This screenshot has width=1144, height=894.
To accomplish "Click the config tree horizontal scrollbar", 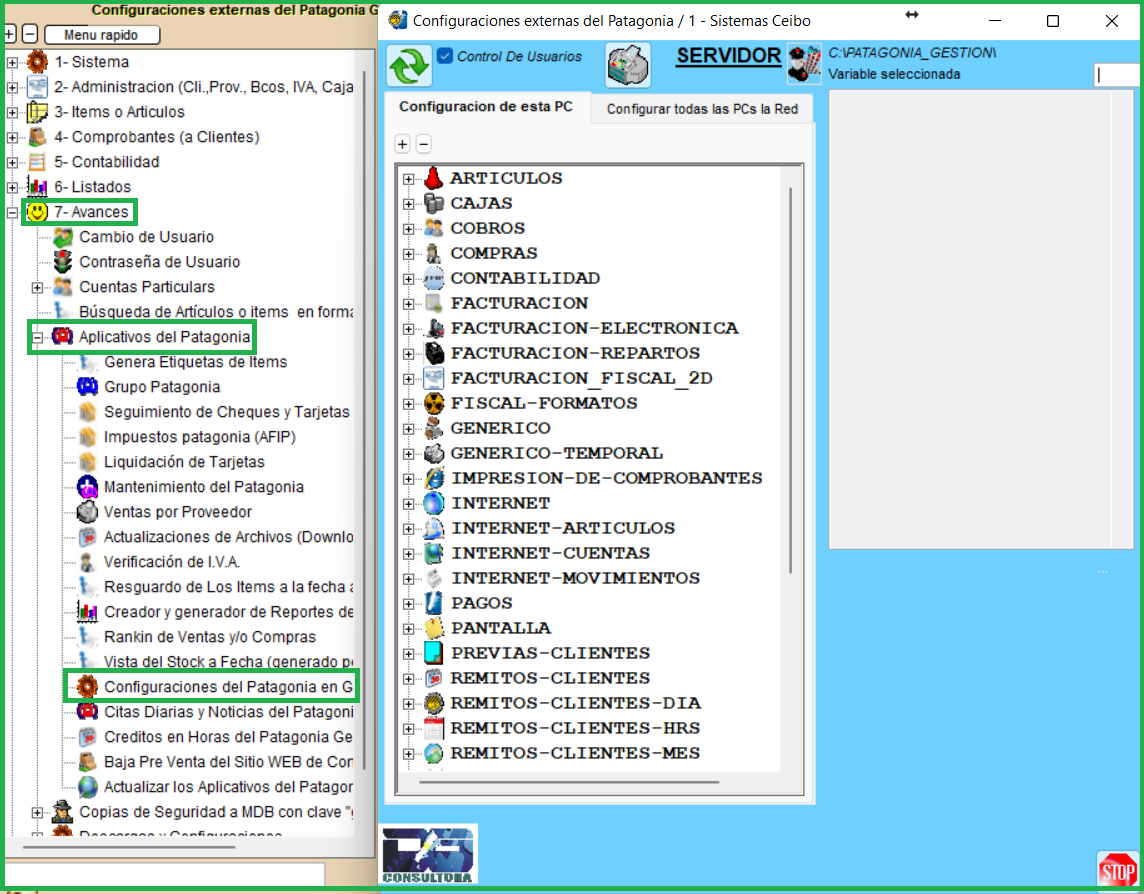I will pyautogui.click(x=569, y=782).
